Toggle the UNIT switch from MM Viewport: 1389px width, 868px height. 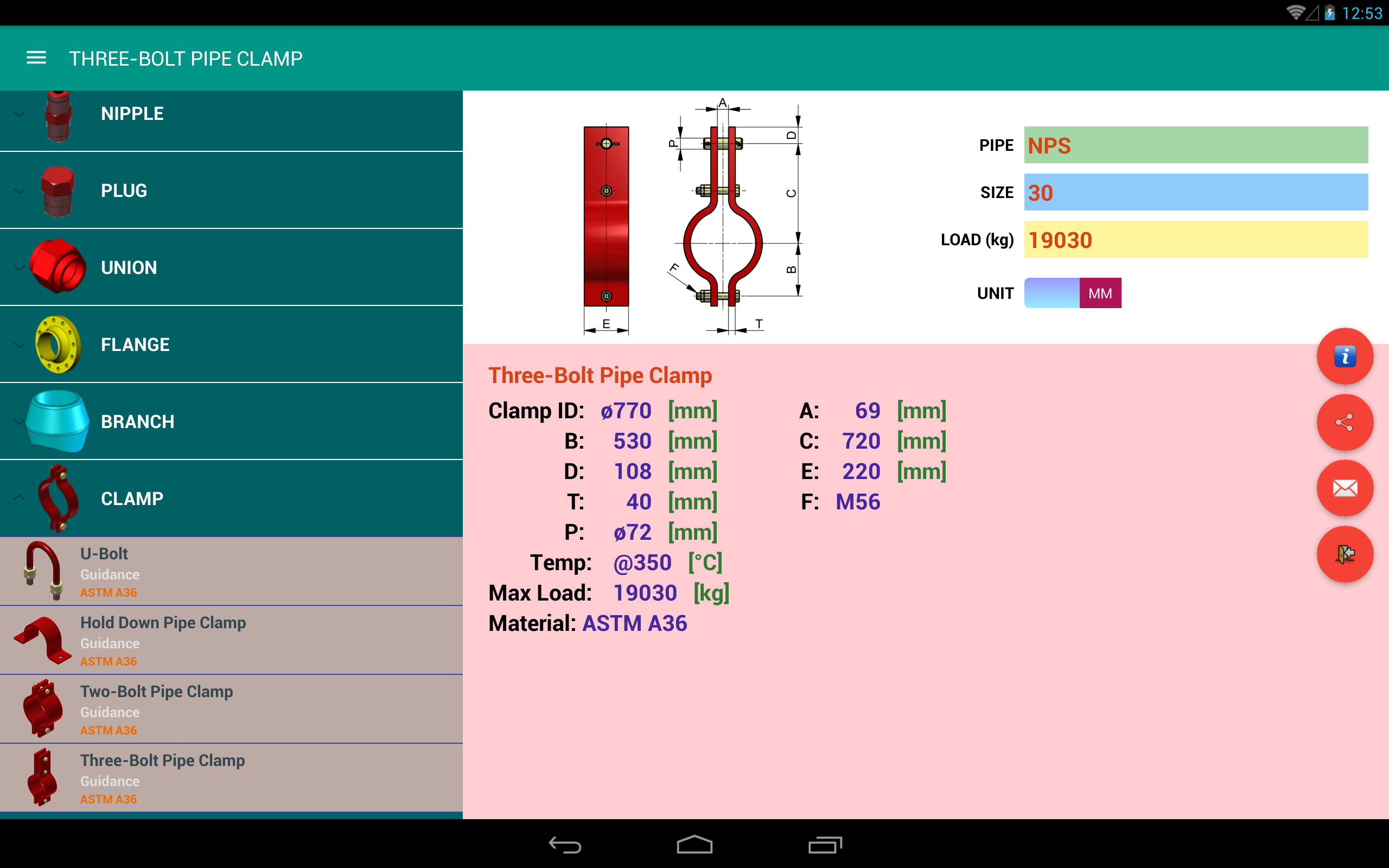1072,293
